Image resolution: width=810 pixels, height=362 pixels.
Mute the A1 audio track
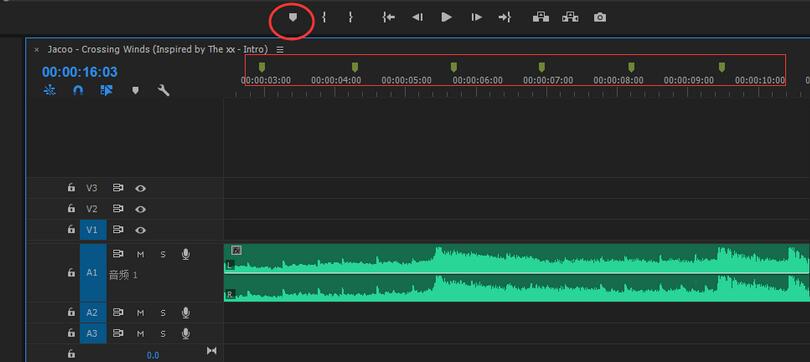coord(141,254)
